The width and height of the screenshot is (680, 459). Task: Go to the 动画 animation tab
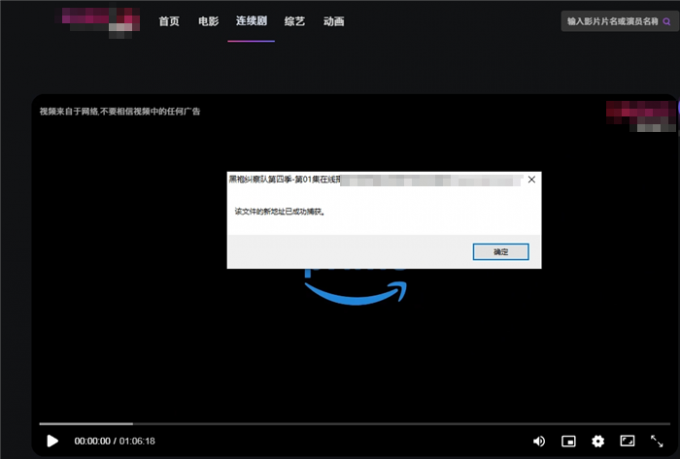point(334,21)
